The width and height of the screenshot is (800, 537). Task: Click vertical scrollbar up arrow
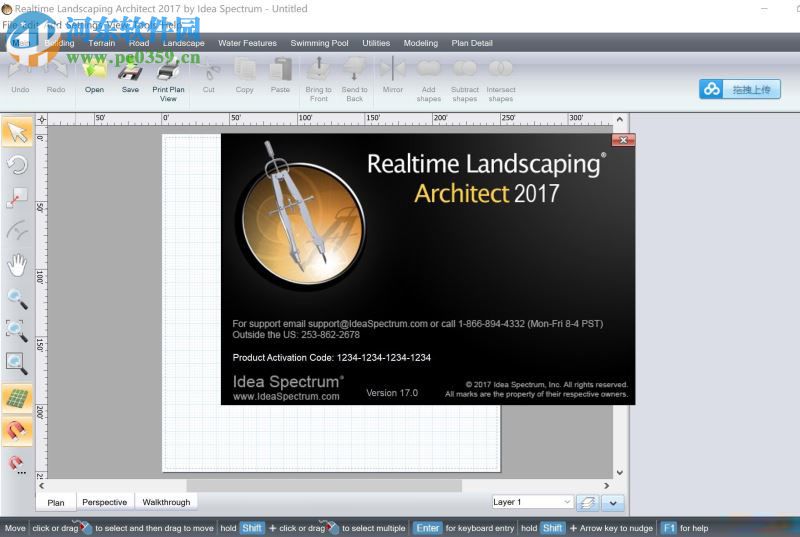[620, 119]
